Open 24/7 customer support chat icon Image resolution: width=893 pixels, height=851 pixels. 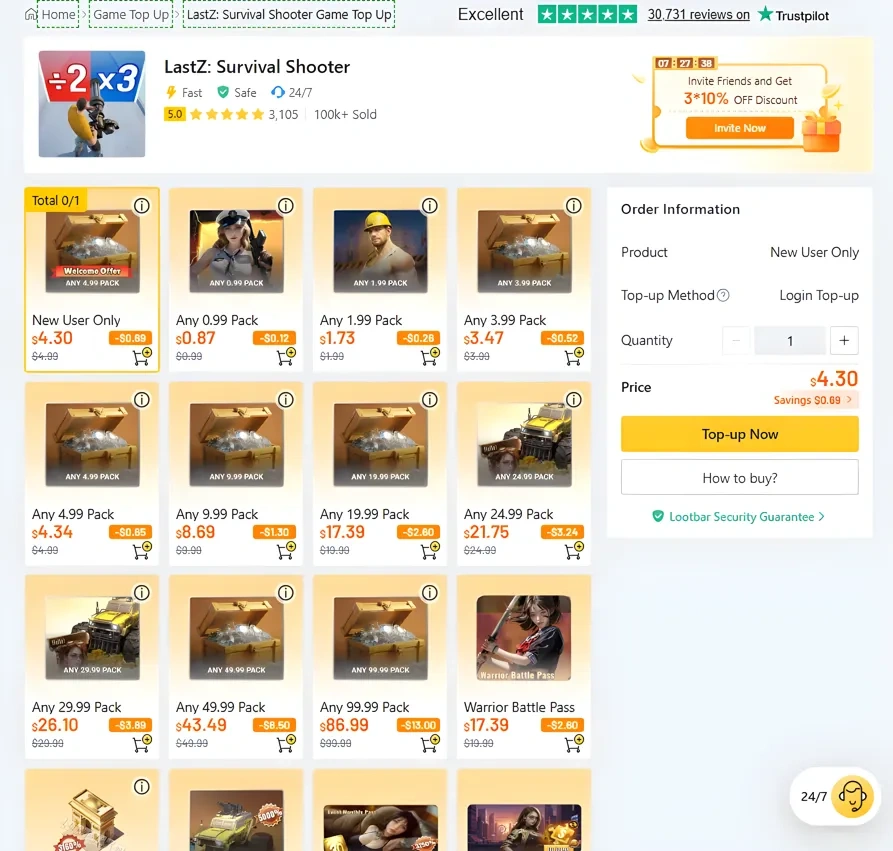pyautogui.click(x=852, y=796)
